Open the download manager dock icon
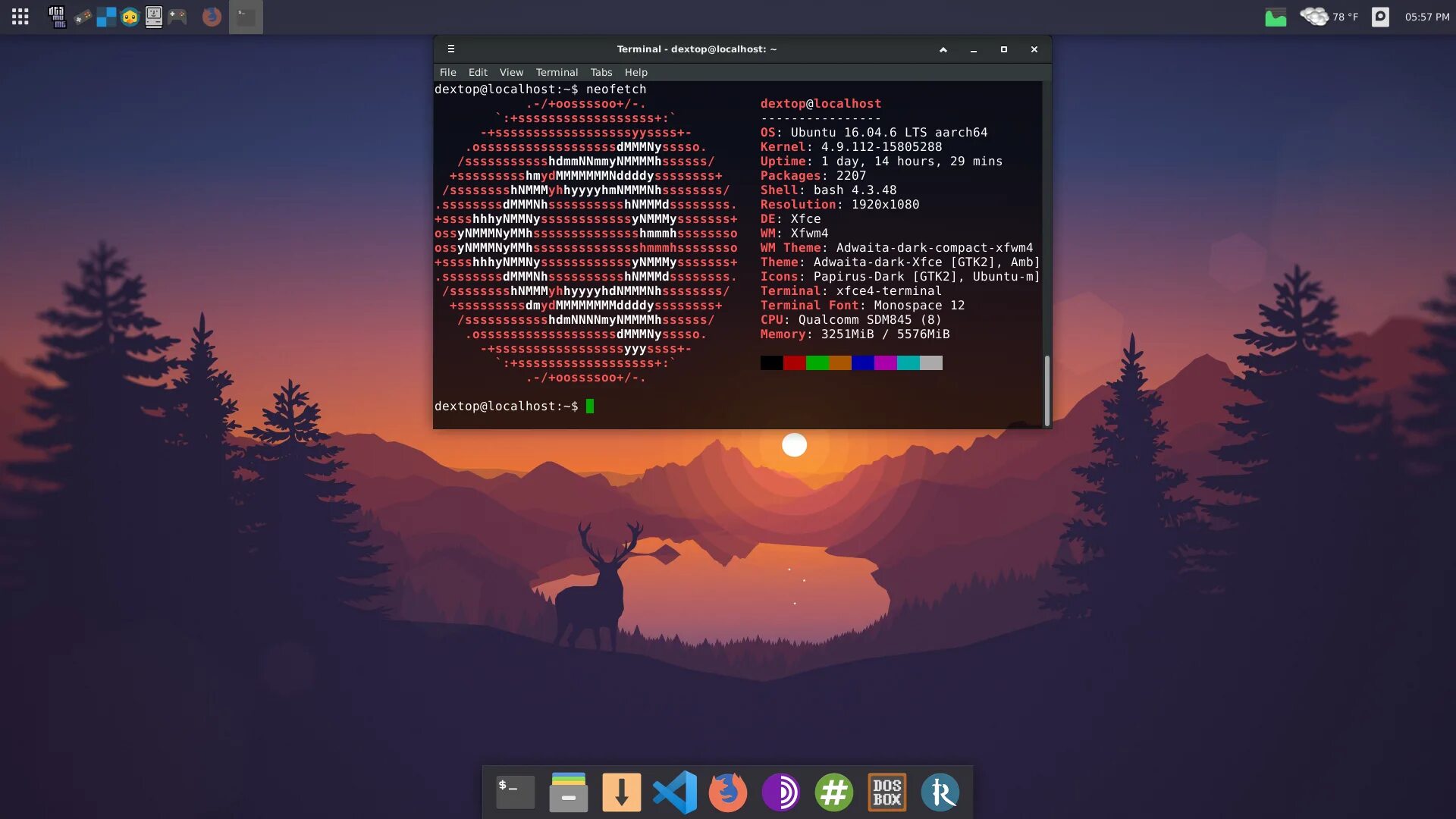 622,792
